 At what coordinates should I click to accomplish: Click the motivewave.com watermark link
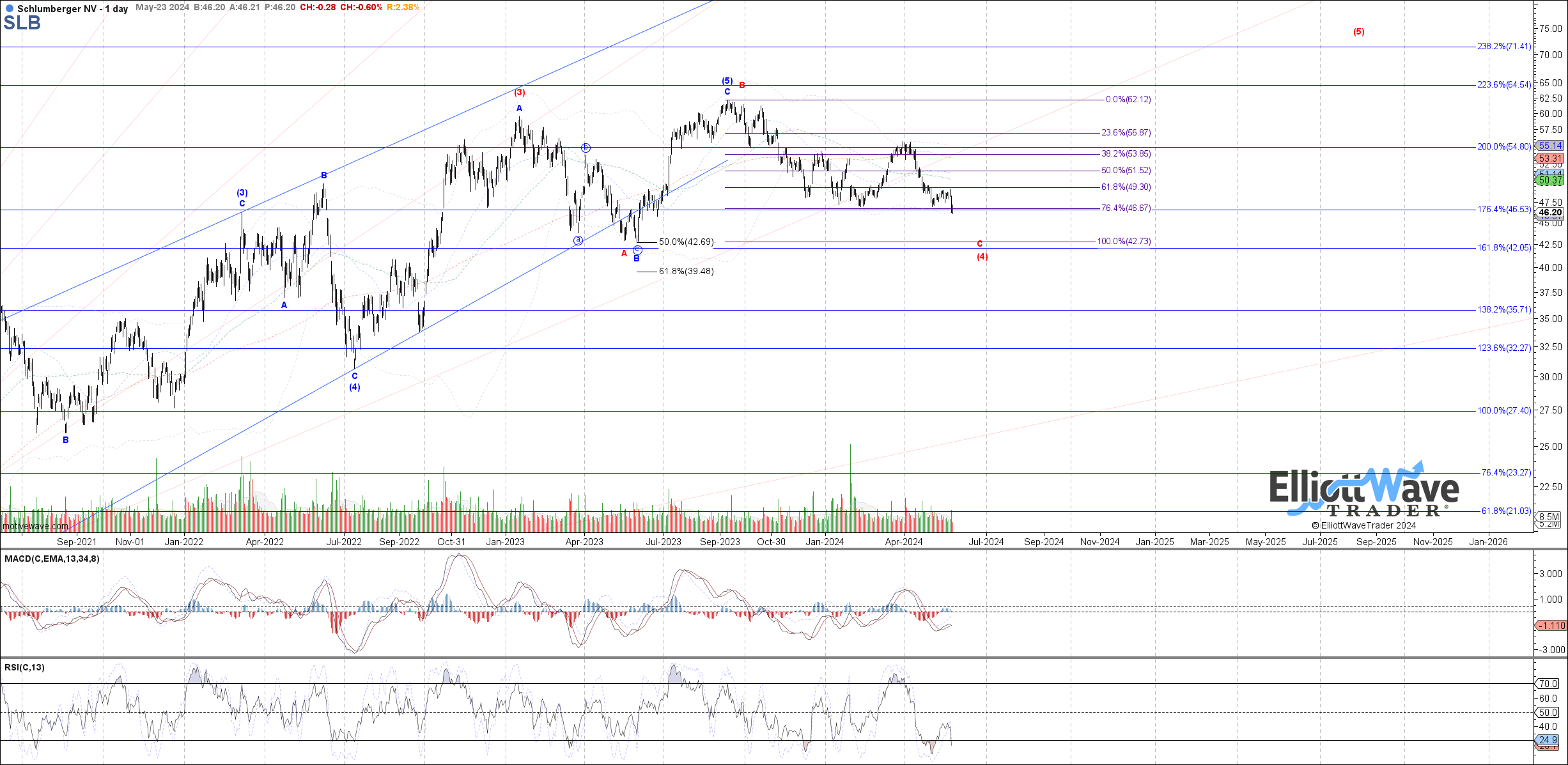click(x=35, y=527)
